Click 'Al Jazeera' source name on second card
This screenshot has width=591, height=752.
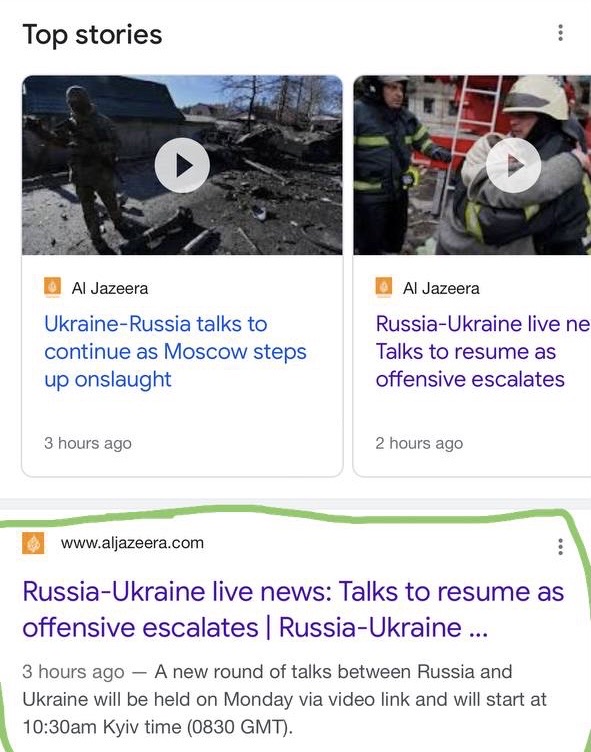coord(441,288)
